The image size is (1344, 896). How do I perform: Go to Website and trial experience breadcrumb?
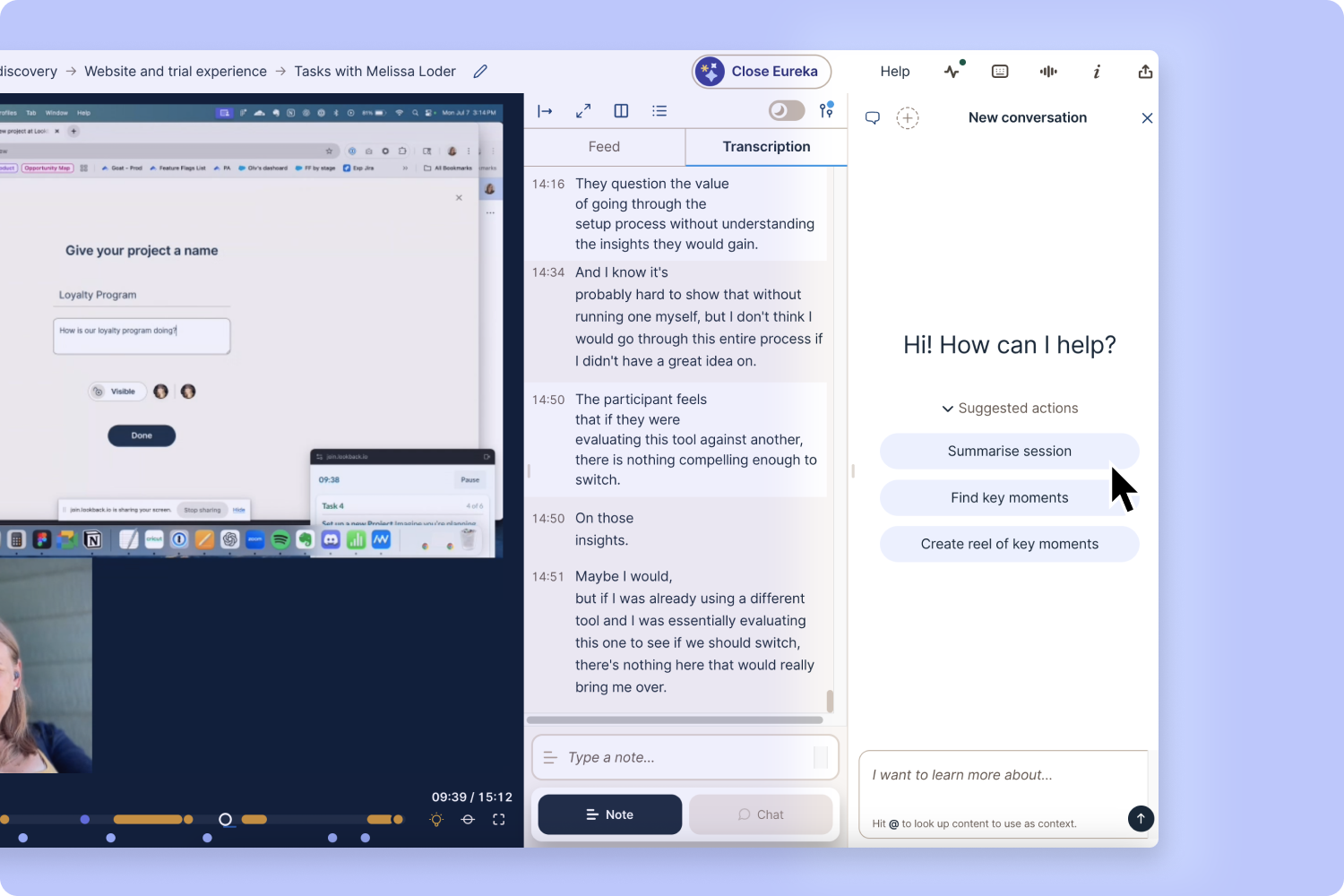176,72
